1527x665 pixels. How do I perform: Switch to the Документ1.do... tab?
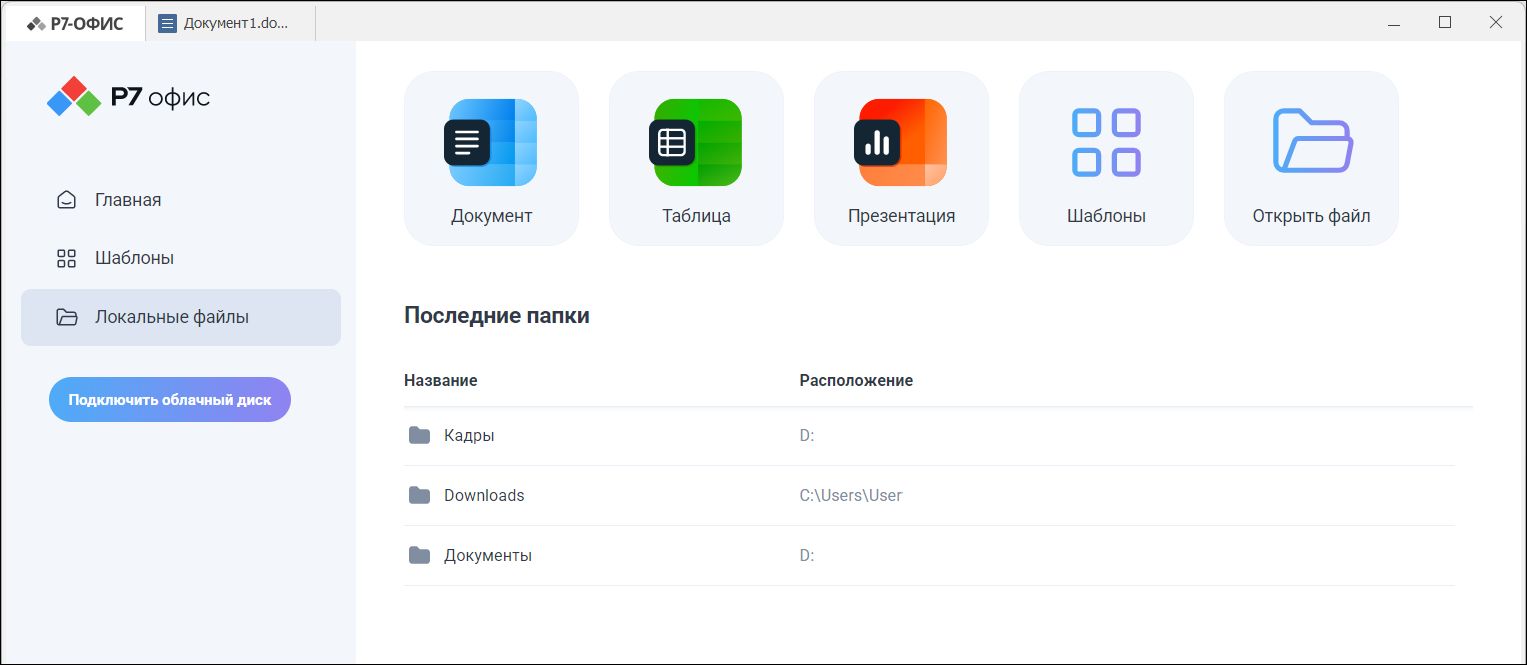[231, 23]
